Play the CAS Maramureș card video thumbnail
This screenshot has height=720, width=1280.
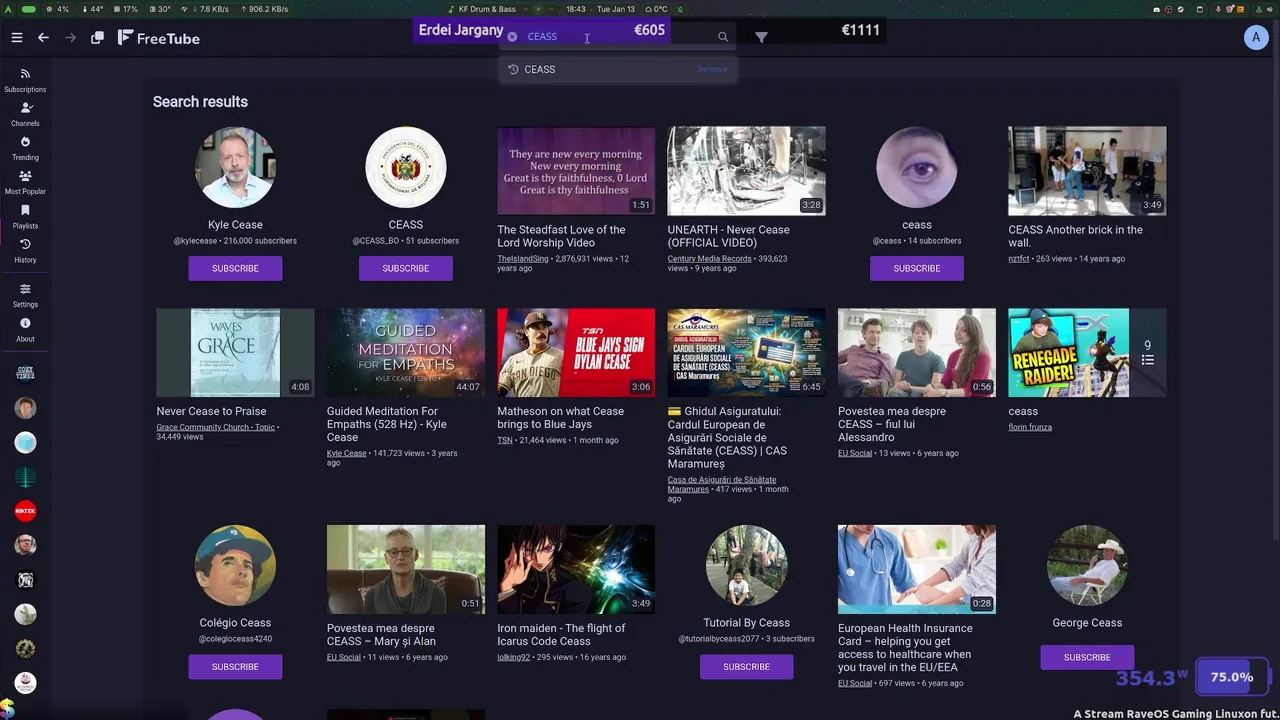pyautogui.click(x=746, y=352)
